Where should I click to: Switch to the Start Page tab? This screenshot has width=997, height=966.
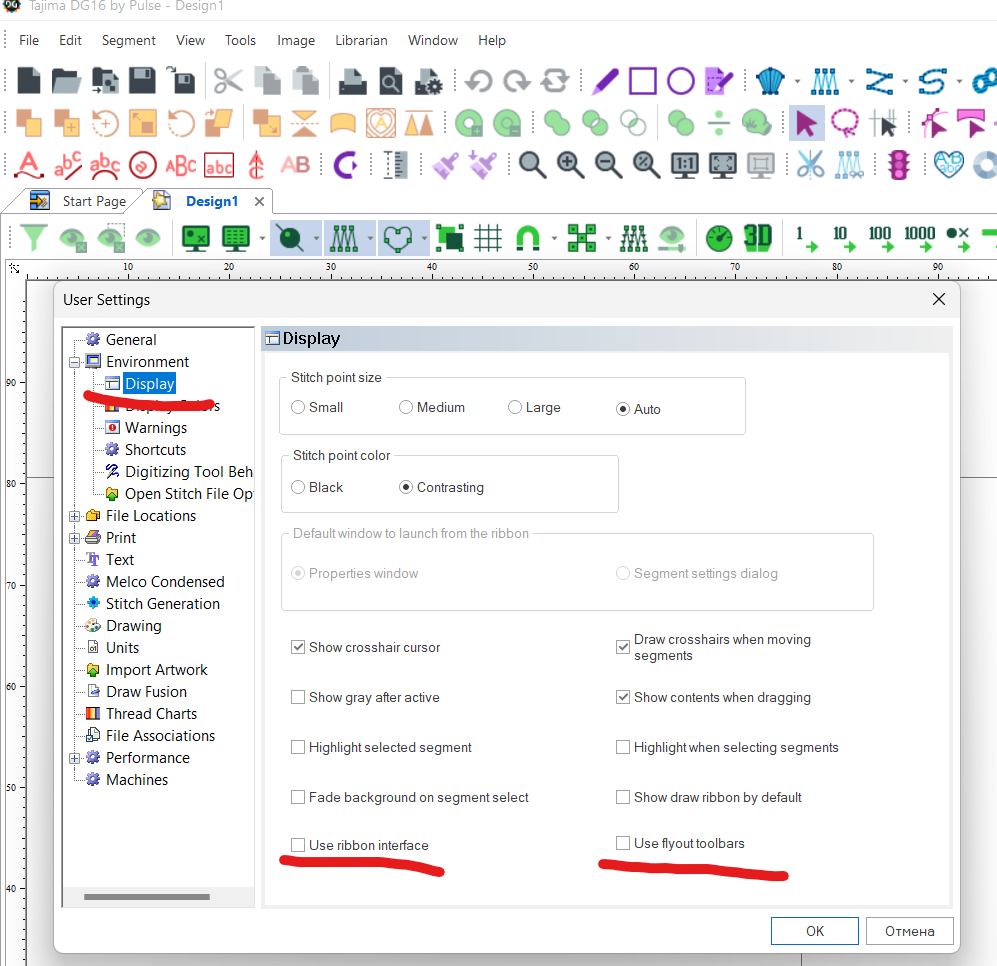point(78,201)
